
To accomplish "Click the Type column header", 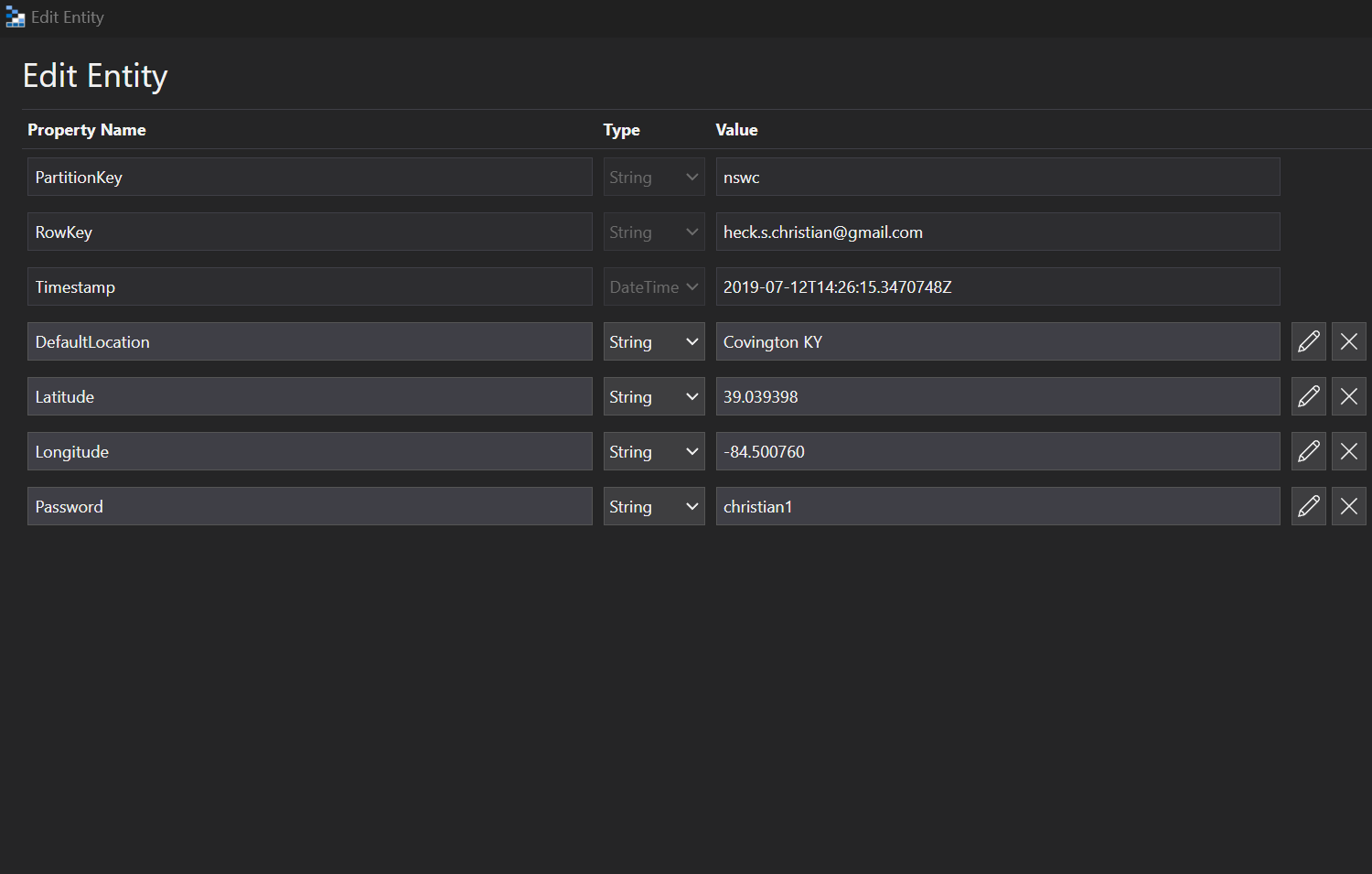I will [x=622, y=130].
